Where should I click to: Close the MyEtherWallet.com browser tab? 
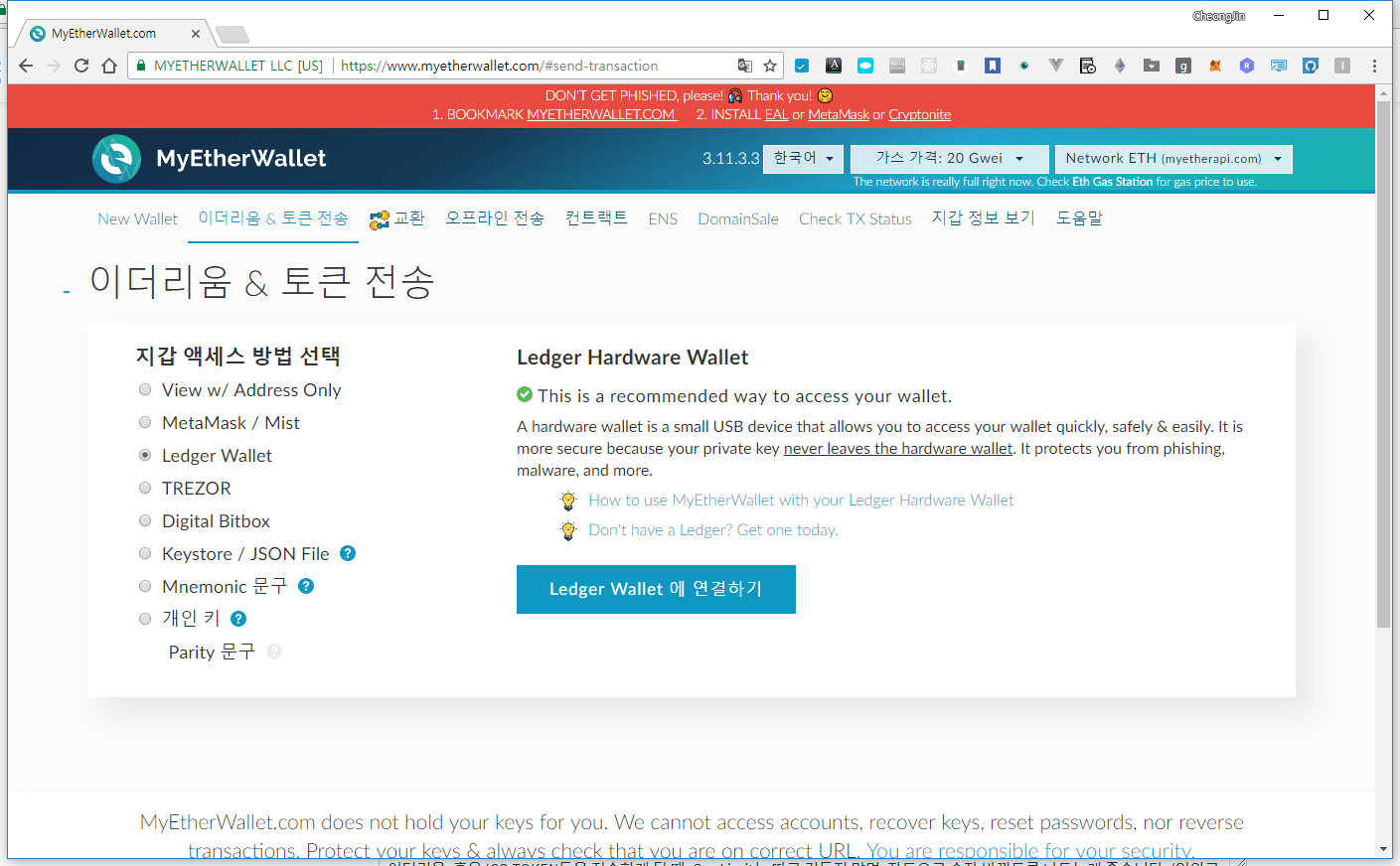196,34
